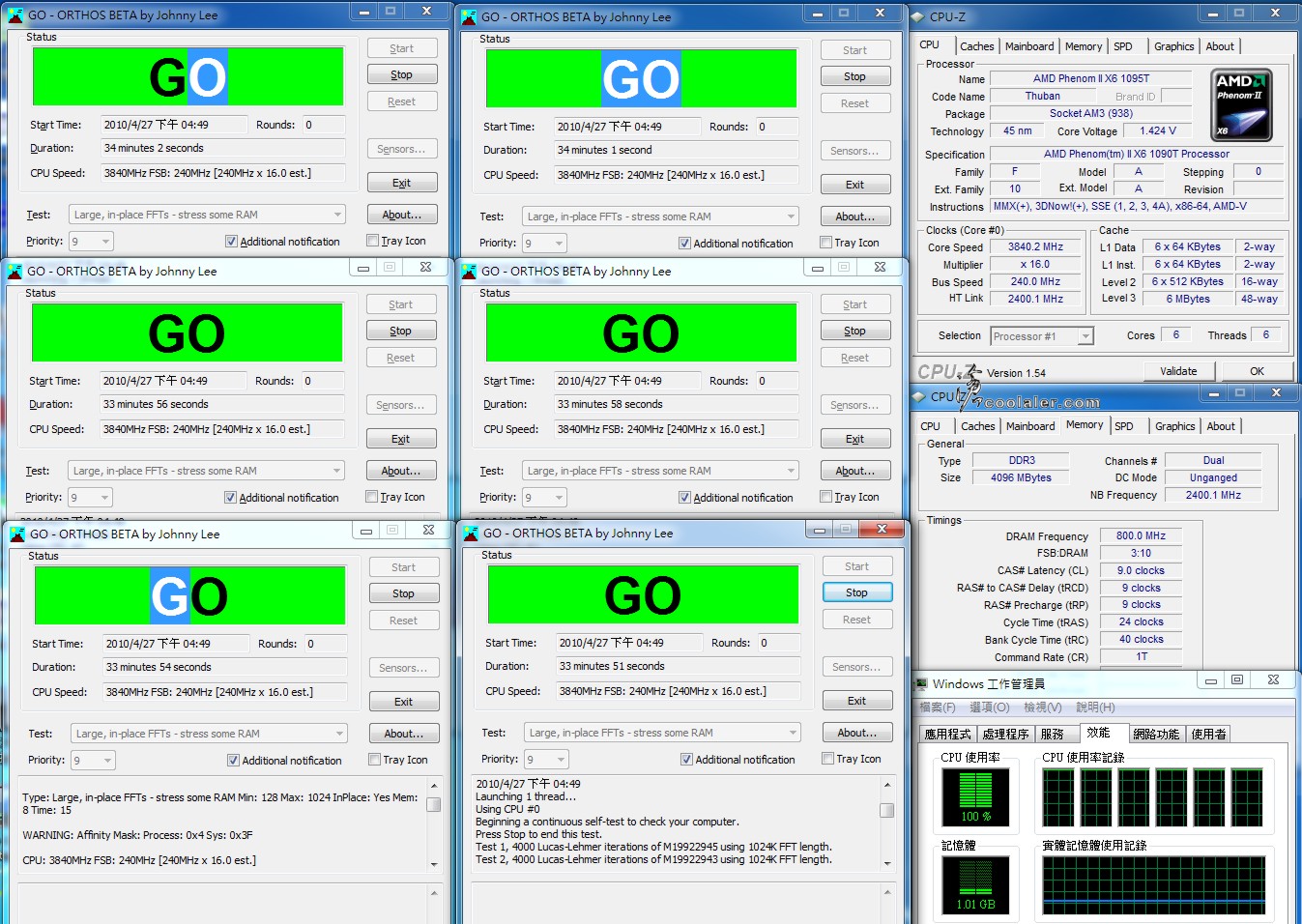Toggle Additional notification in 34 minutes 2 seconds window

tap(231, 242)
